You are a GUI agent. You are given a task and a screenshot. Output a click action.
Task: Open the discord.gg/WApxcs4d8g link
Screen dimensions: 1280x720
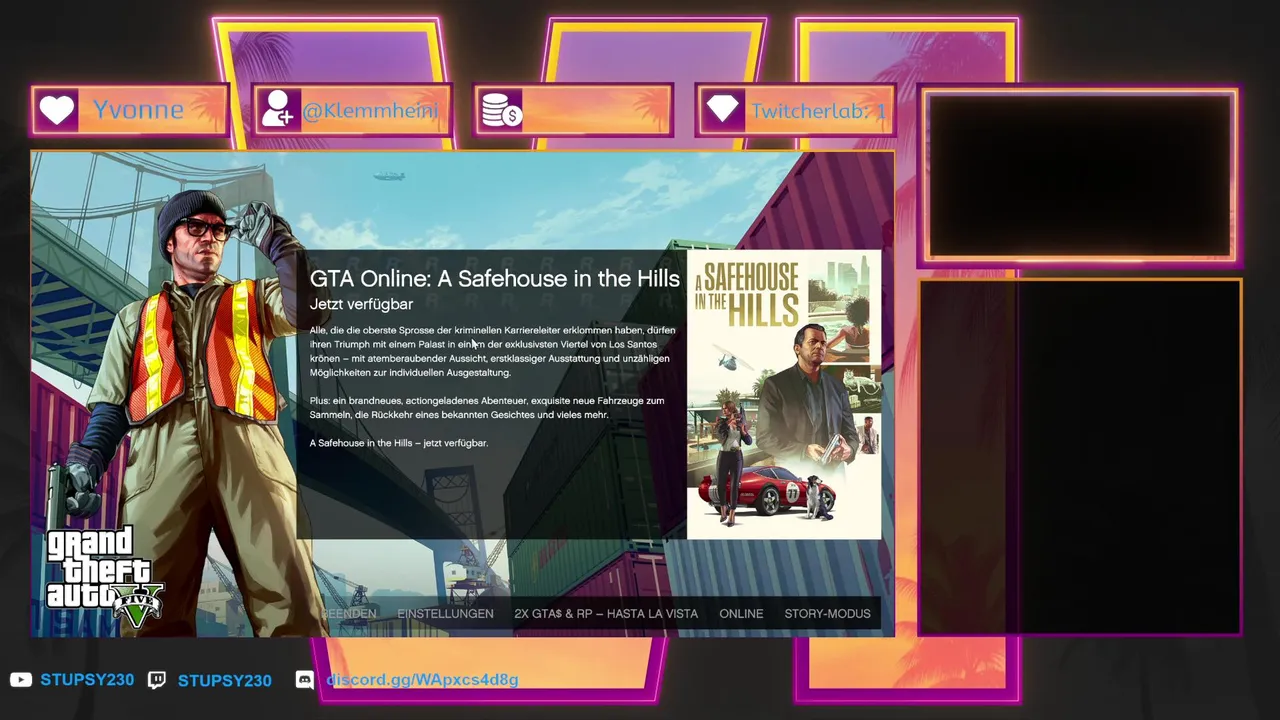pyautogui.click(x=422, y=680)
